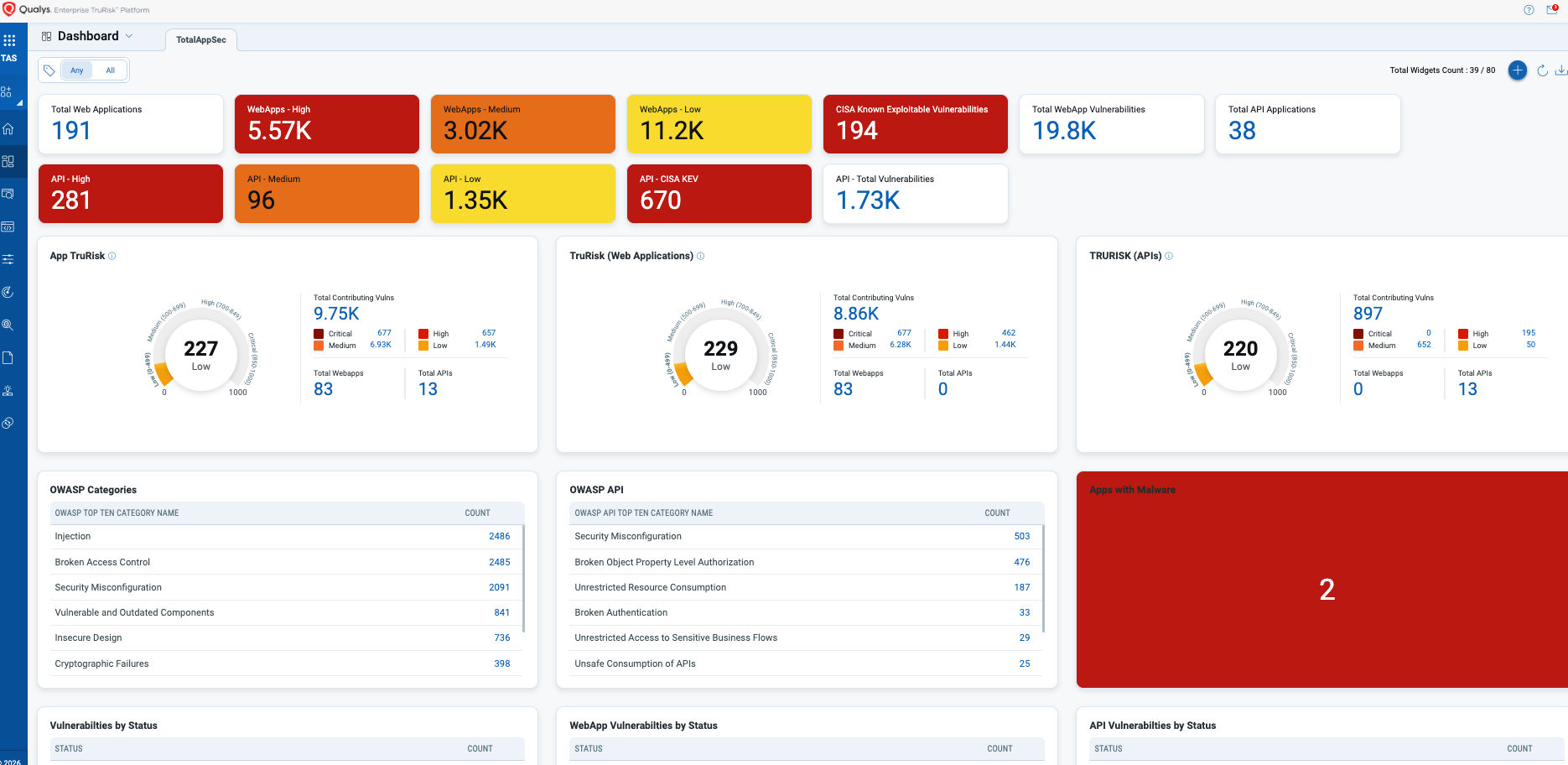Open the help question mark icon

click(1529, 10)
